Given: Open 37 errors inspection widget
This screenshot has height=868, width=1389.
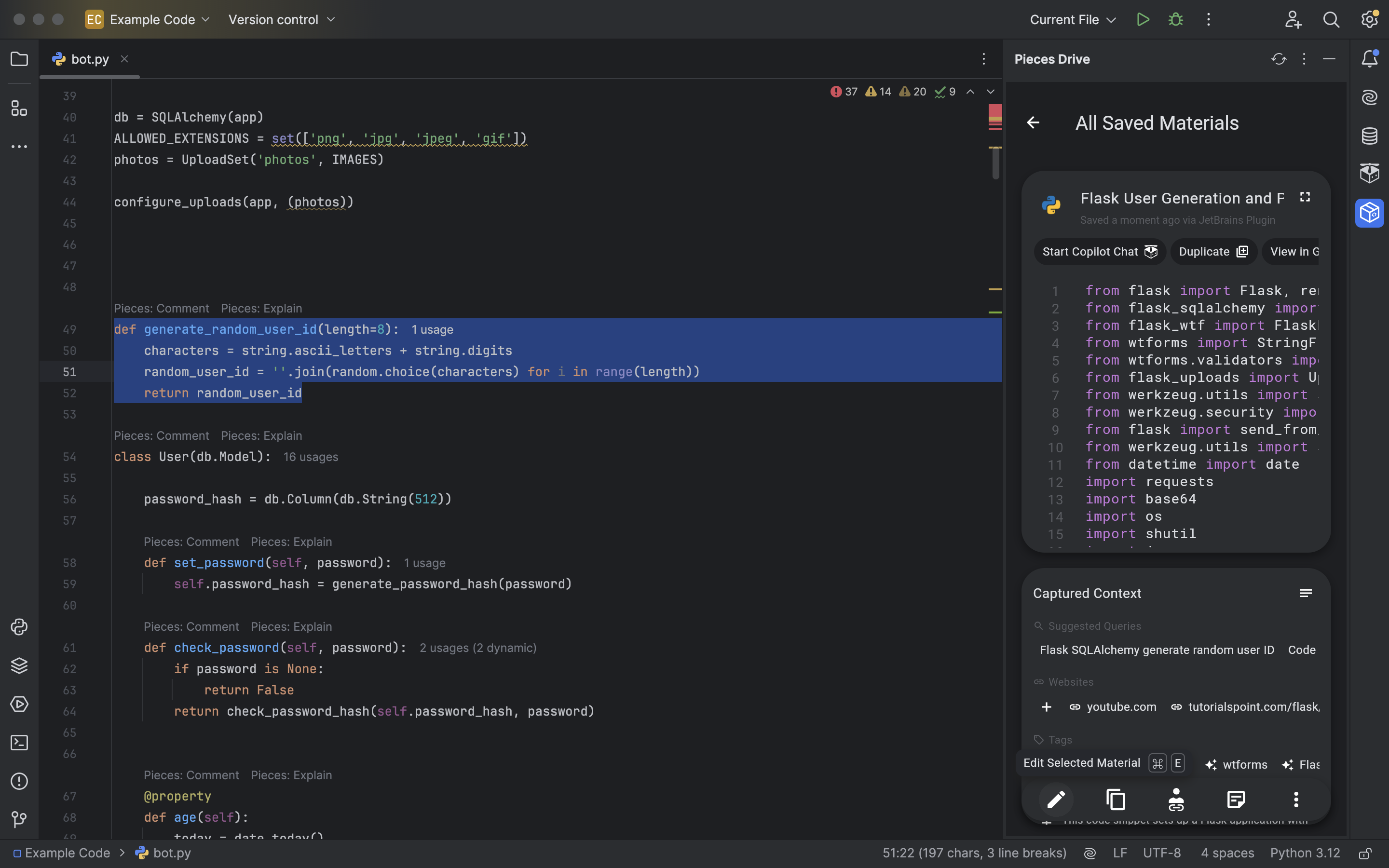Looking at the screenshot, I should [x=844, y=92].
